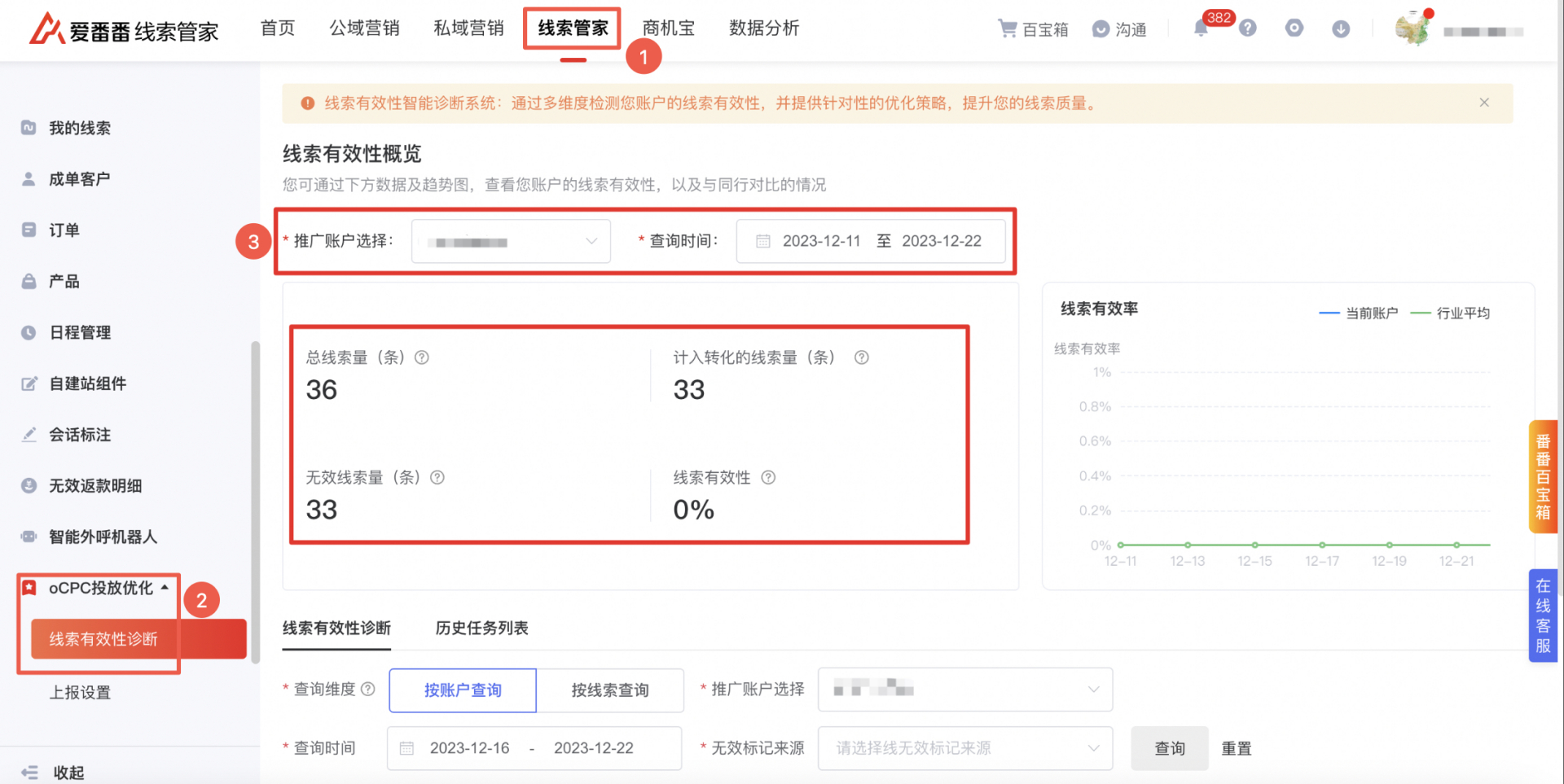Click the download arrow icon in header

tap(1341, 29)
